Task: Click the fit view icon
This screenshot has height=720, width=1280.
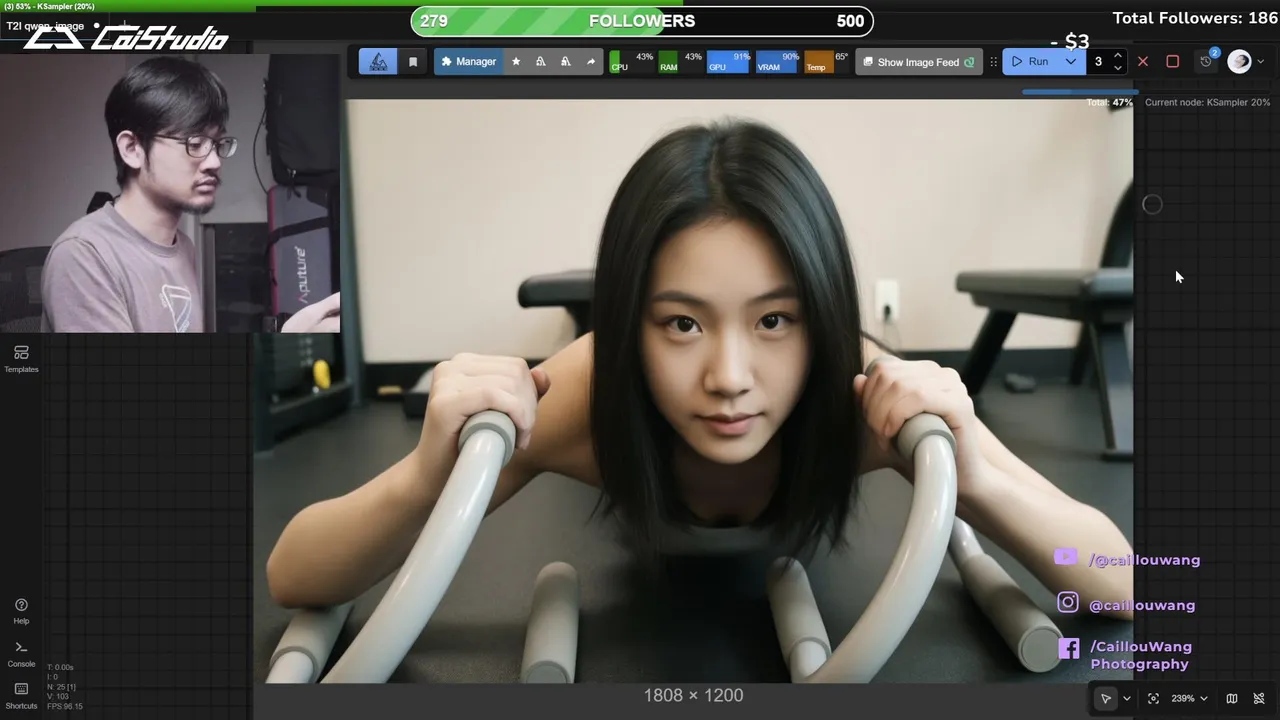Action: [x=1153, y=698]
